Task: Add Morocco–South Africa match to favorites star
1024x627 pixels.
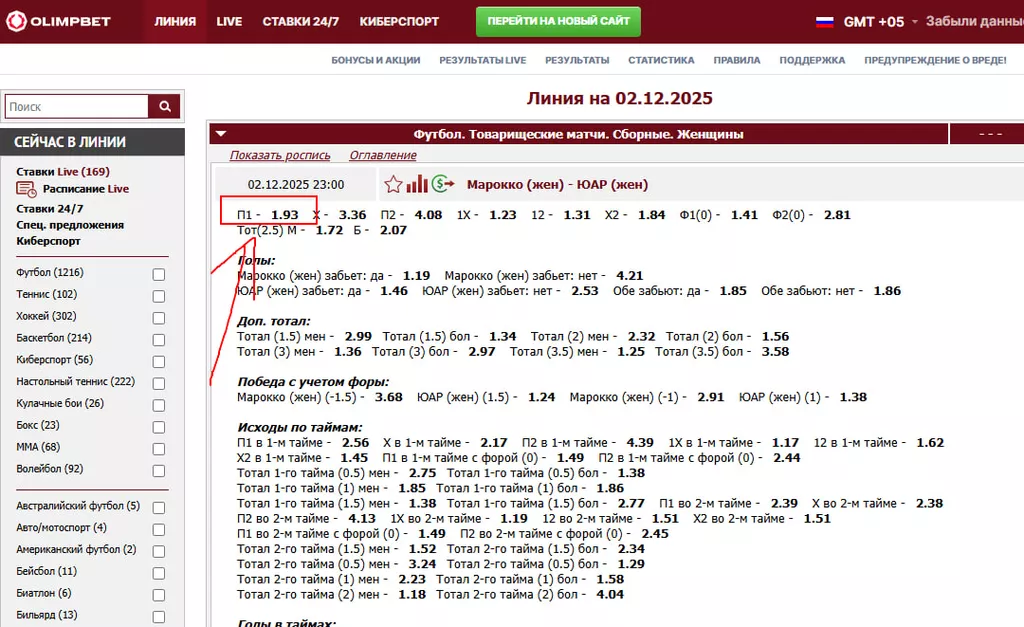Action: (393, 185)
